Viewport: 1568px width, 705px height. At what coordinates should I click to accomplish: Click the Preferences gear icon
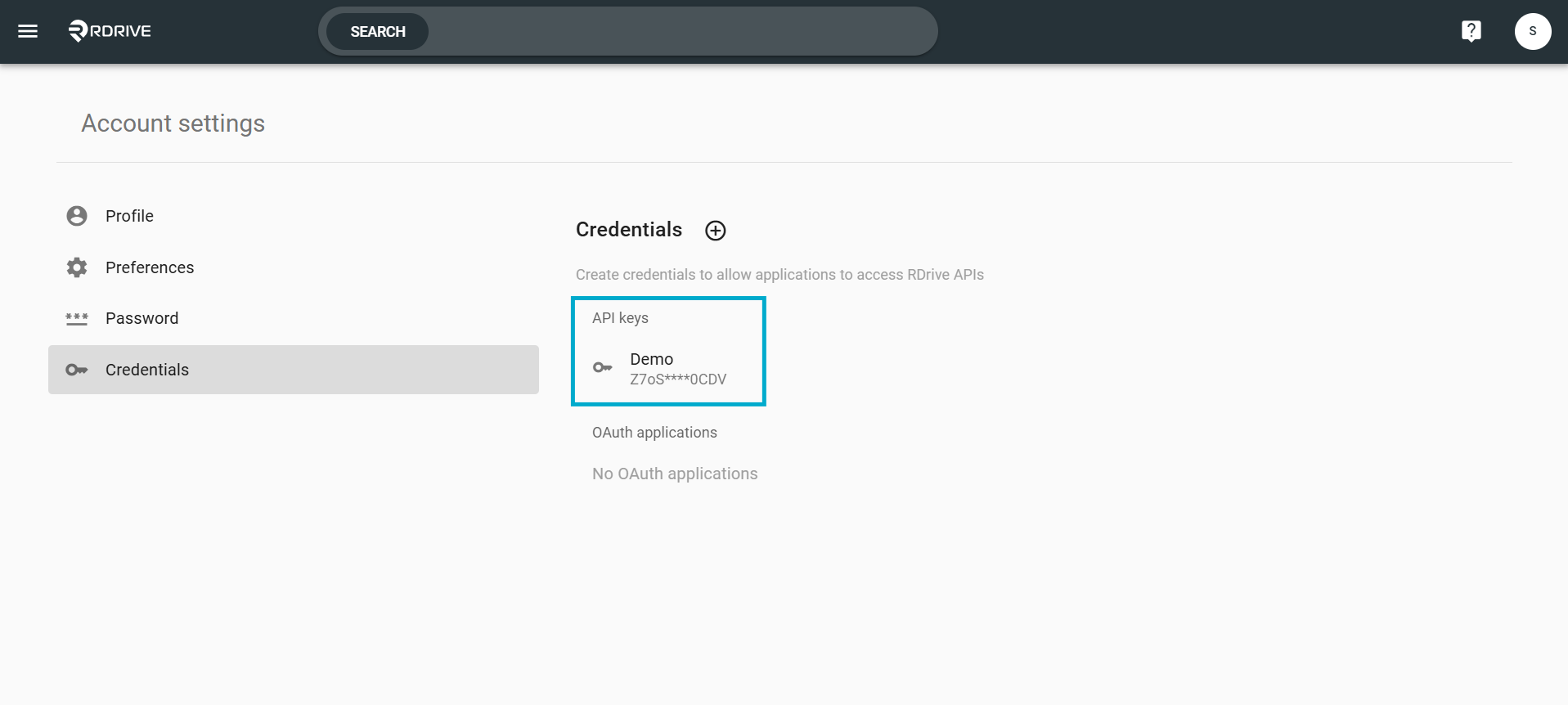click(77, 267)
